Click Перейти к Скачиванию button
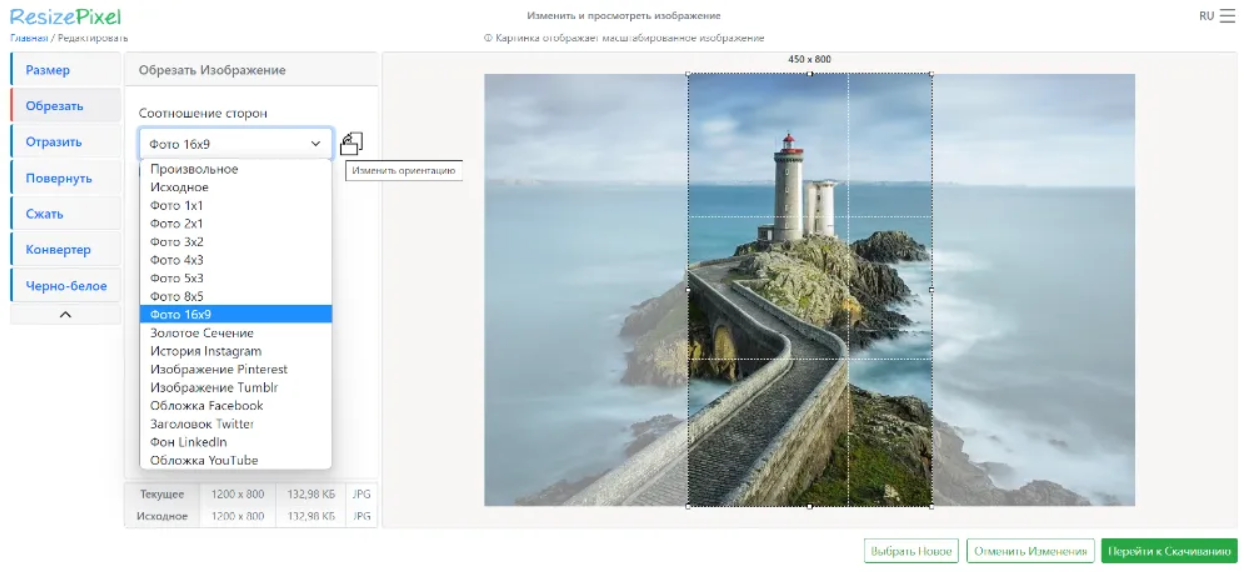1244x572 pixels. 1169,551
